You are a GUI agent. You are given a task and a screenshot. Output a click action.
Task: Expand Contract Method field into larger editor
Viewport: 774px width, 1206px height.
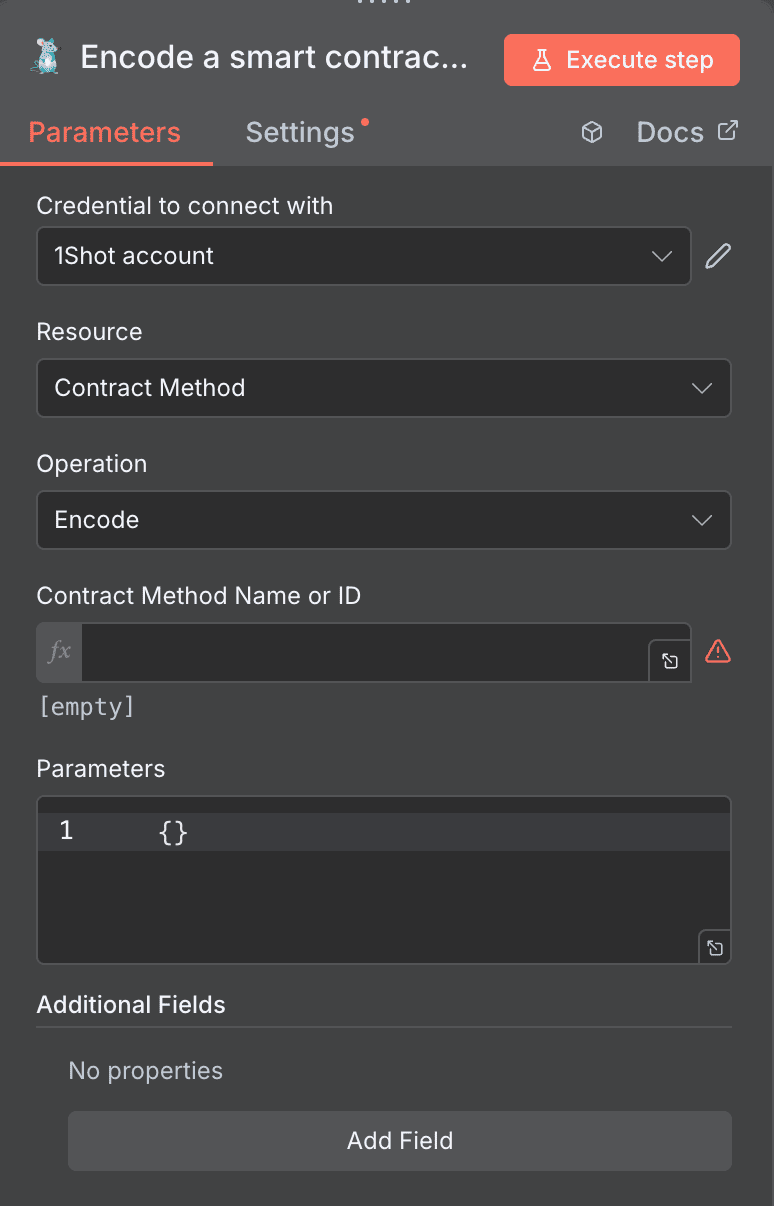click(669, 660)
